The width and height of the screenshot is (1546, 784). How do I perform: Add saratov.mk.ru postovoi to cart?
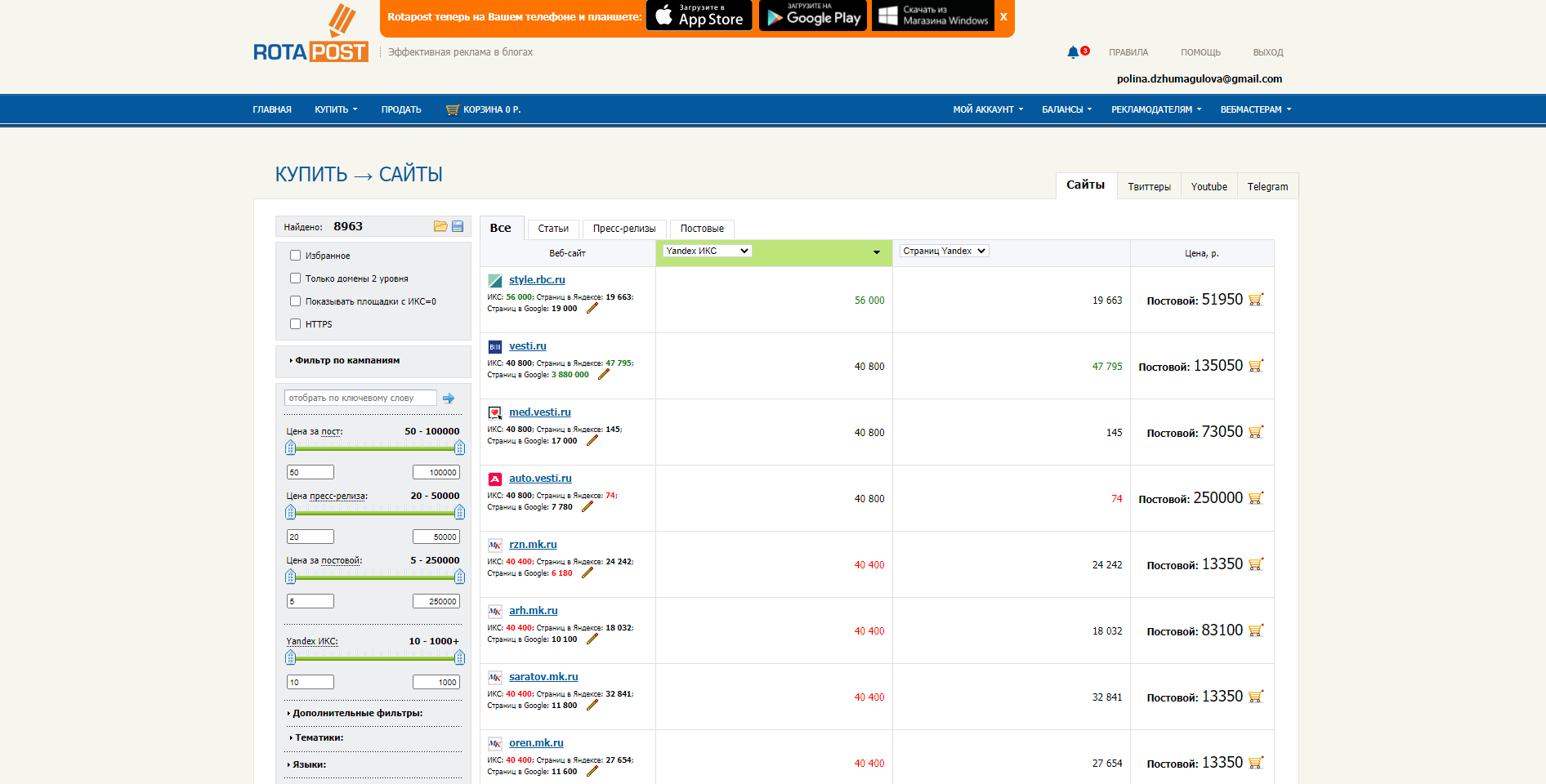pyautogui.click(x=1256, y=697)
